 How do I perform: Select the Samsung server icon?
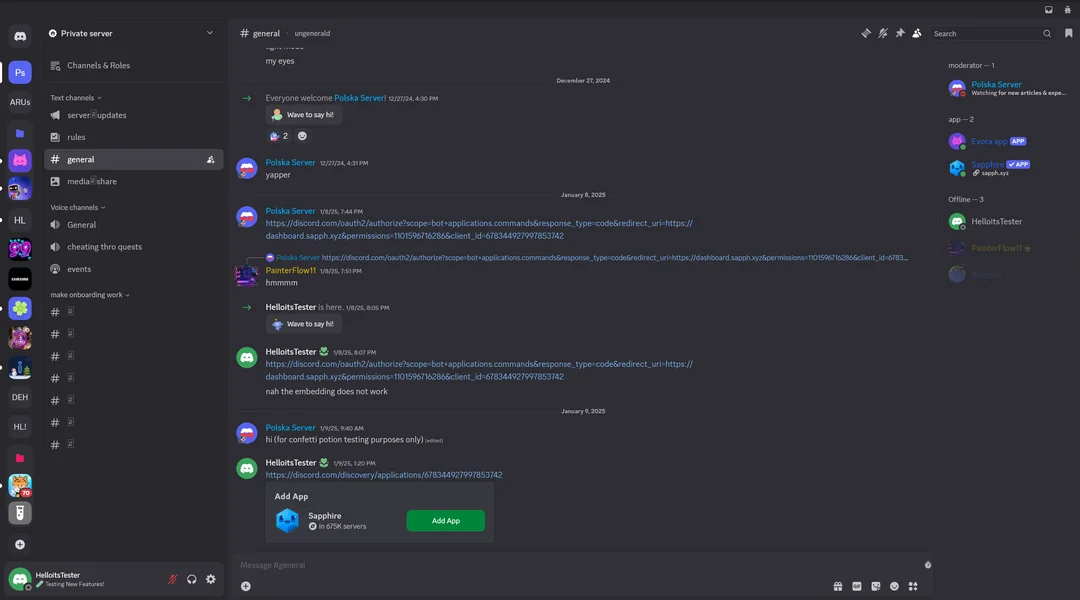[x=20, y=279]
